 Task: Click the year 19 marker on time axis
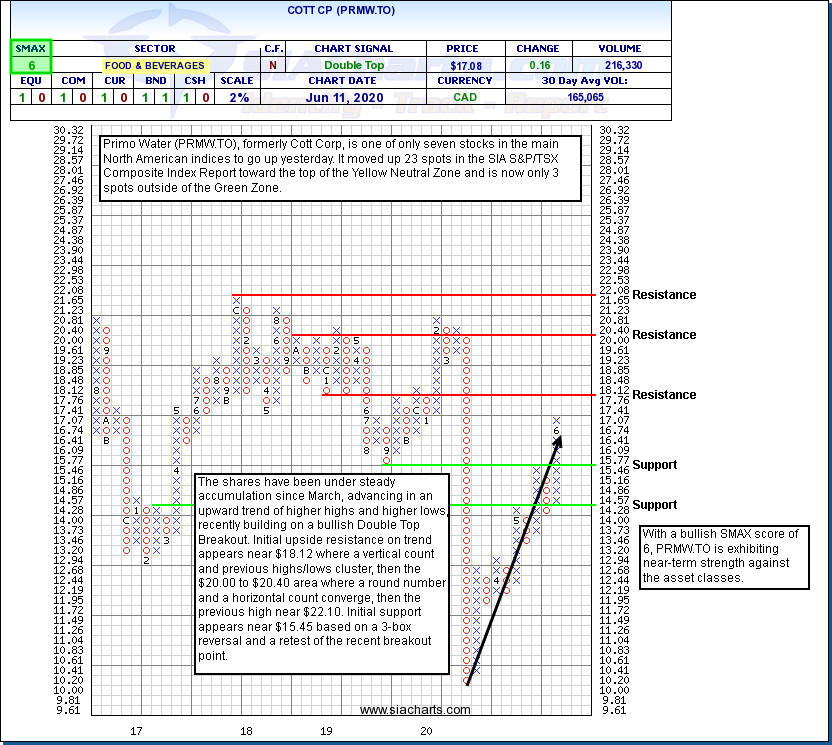[327, 732]
